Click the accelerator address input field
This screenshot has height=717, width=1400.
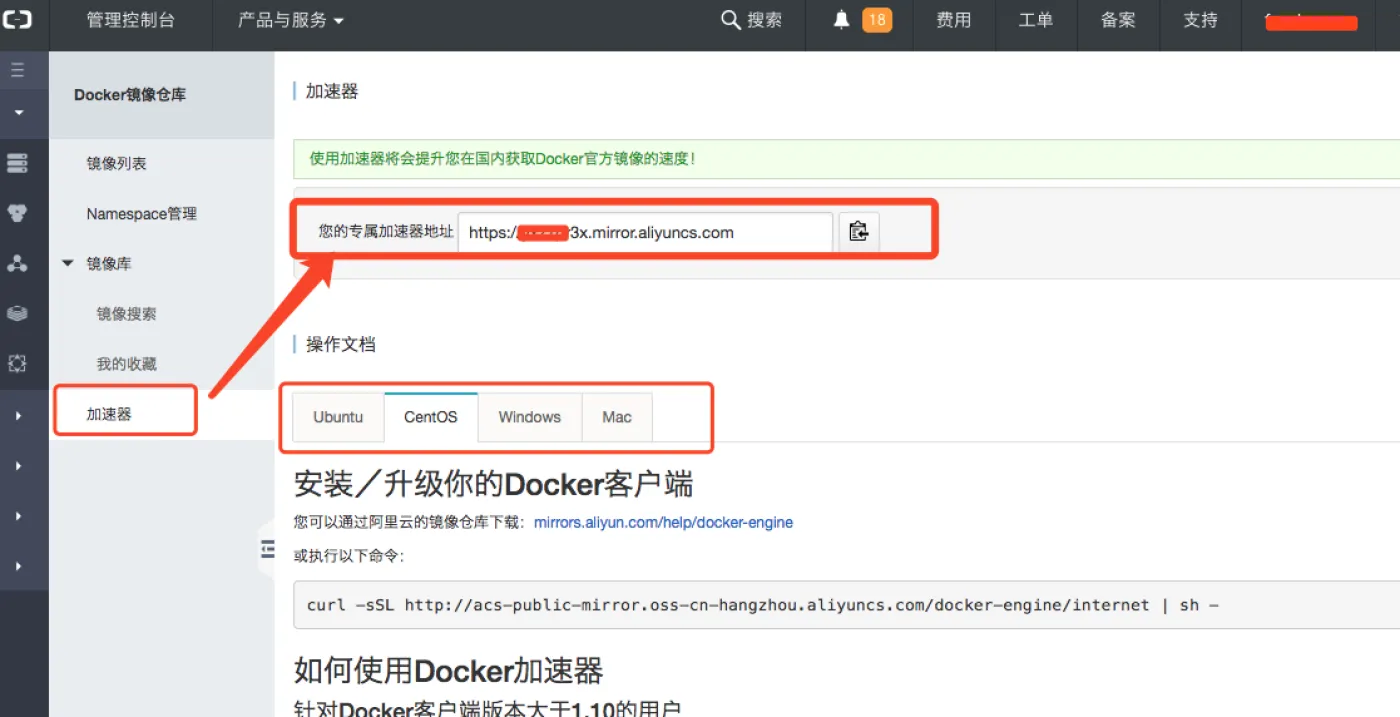pyautogui.click(x=645, y=232)
